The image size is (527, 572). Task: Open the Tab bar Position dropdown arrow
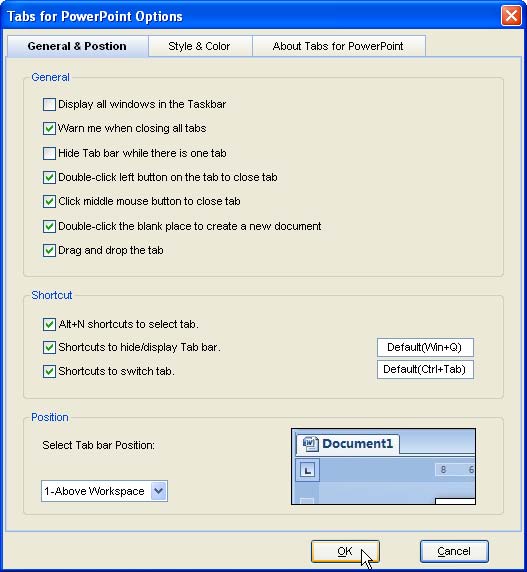[x=159, y=491]
